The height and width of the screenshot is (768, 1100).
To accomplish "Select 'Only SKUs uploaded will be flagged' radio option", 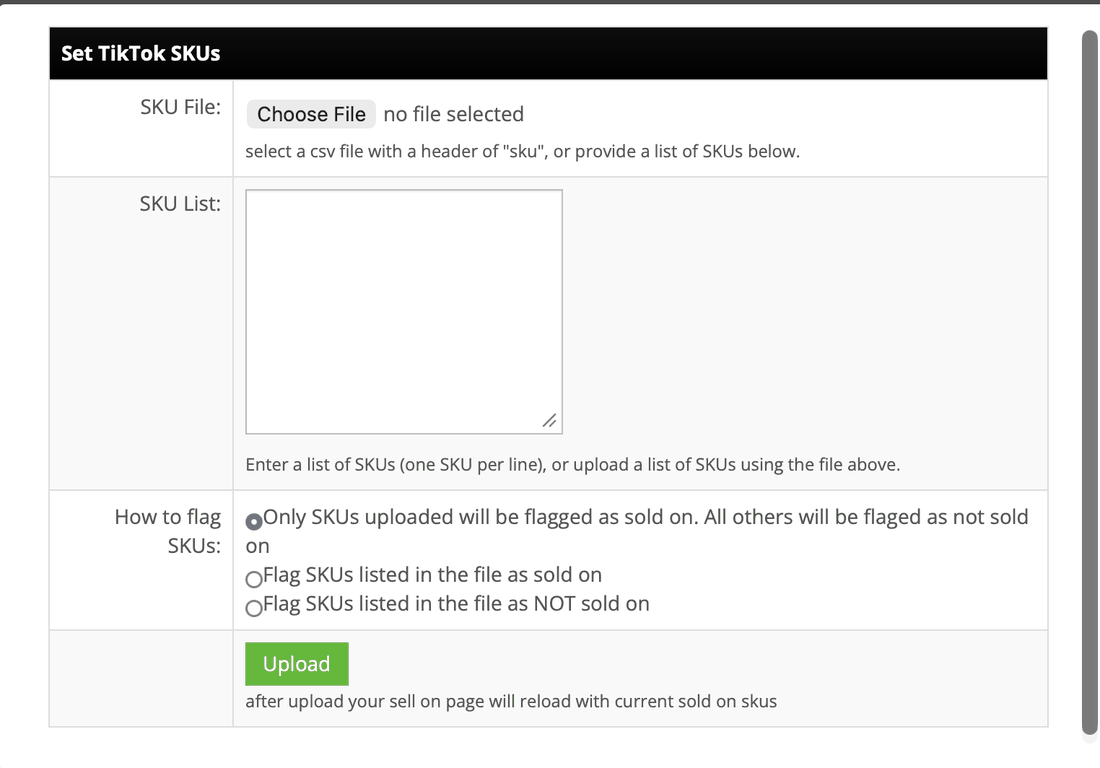I will [x=254, y=521].
